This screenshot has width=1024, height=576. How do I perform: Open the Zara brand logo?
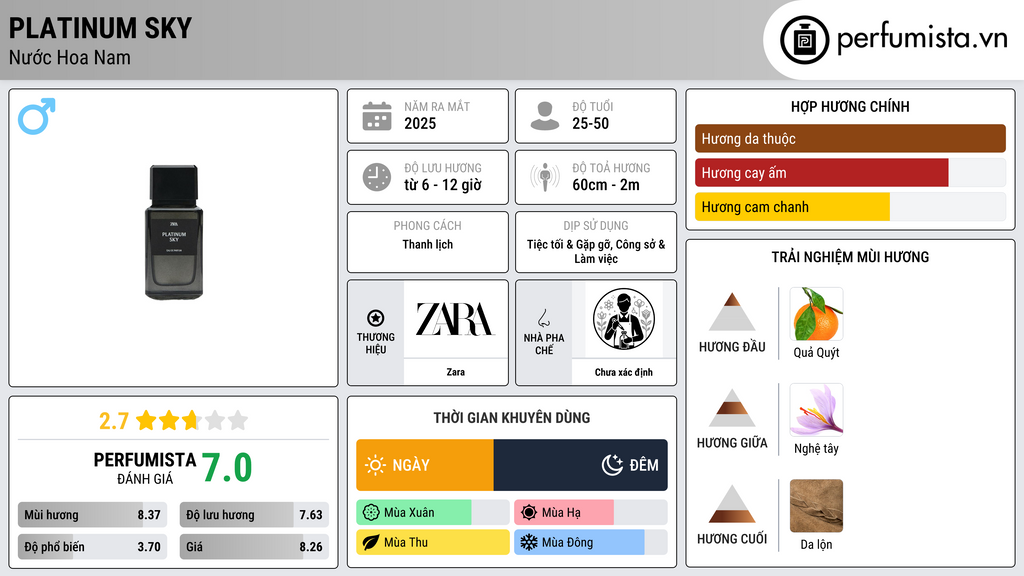(x=455, y=319)
